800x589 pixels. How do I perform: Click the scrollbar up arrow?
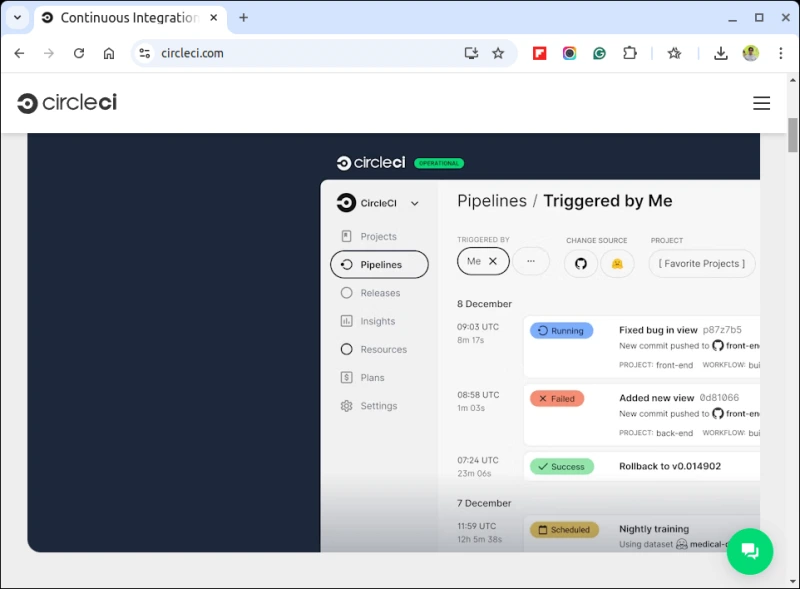click(x=792, y=80)
